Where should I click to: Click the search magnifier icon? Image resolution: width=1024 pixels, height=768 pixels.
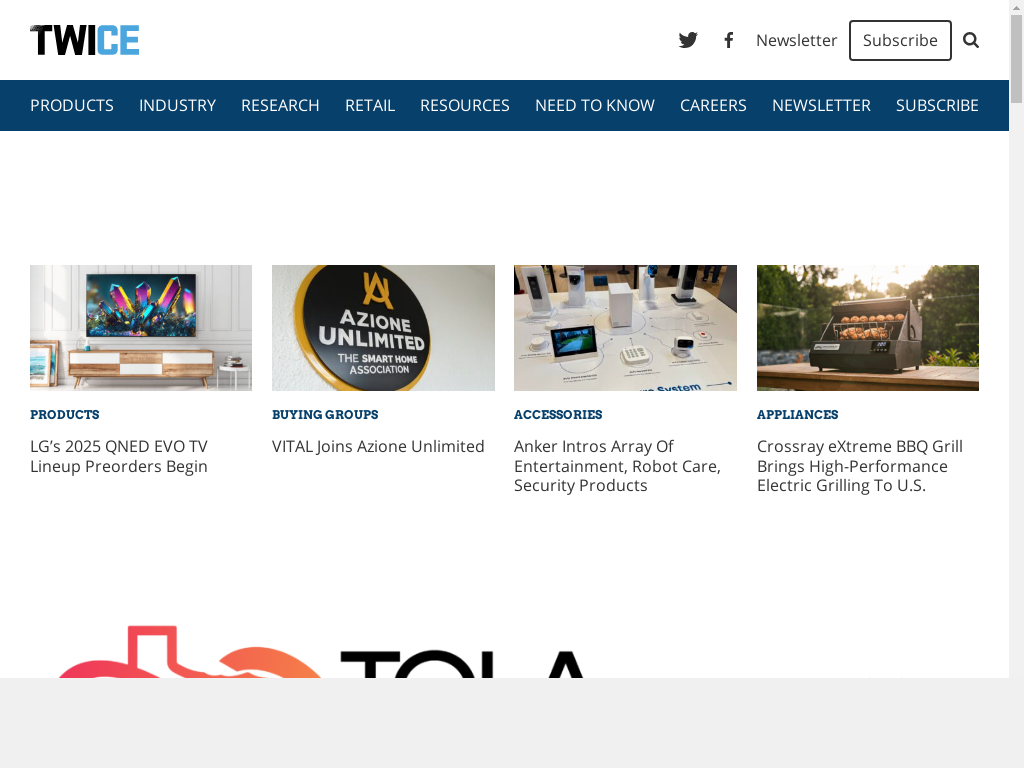[971, 40]
